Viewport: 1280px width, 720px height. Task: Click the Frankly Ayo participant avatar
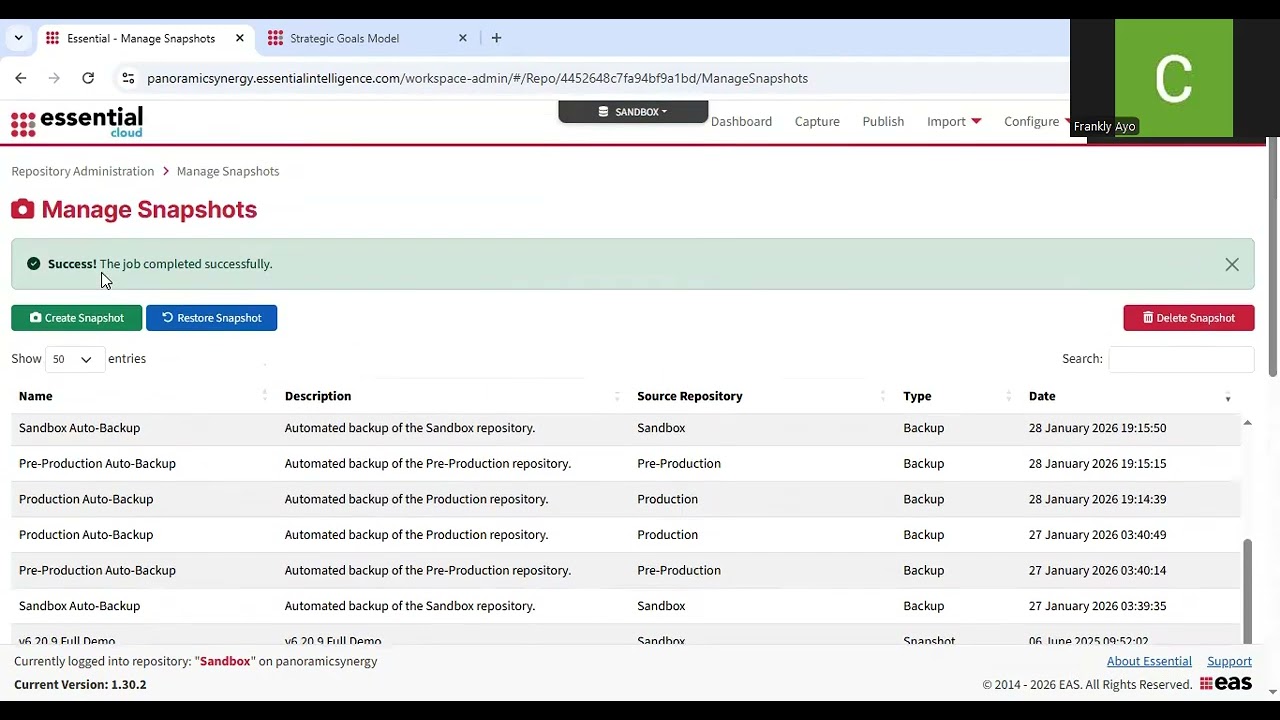(1173, 77)
